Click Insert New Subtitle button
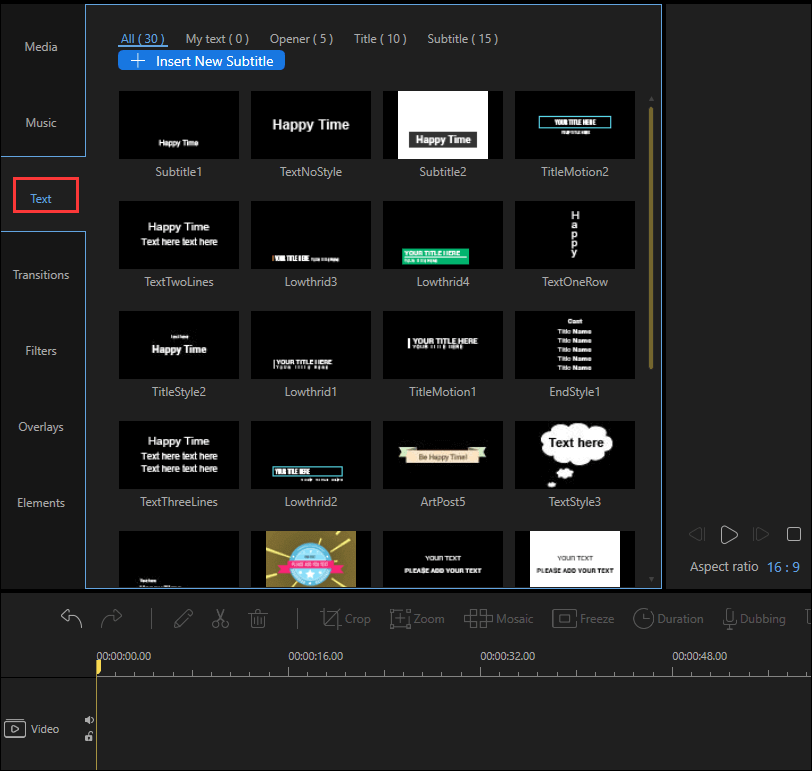812x771 pixels. point(202,61)
